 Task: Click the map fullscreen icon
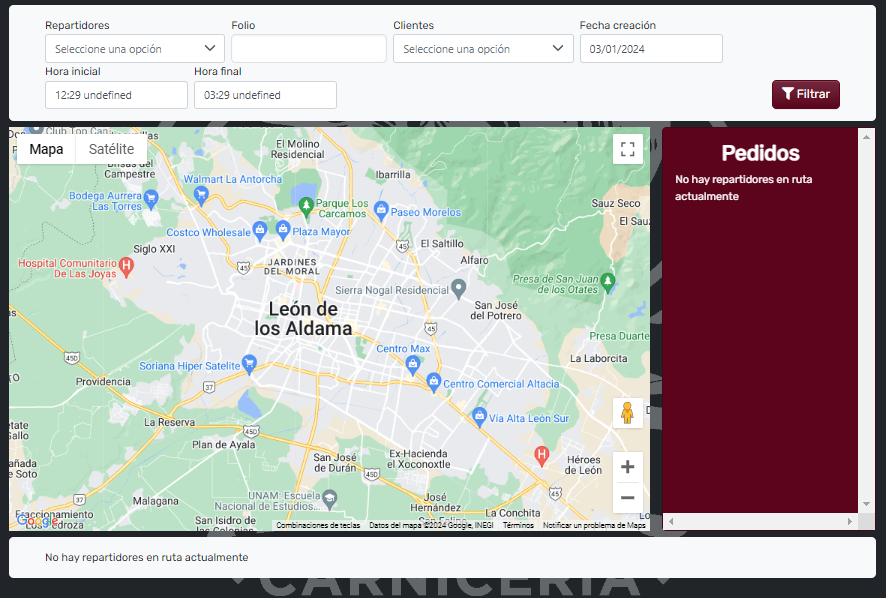(628, 148)
